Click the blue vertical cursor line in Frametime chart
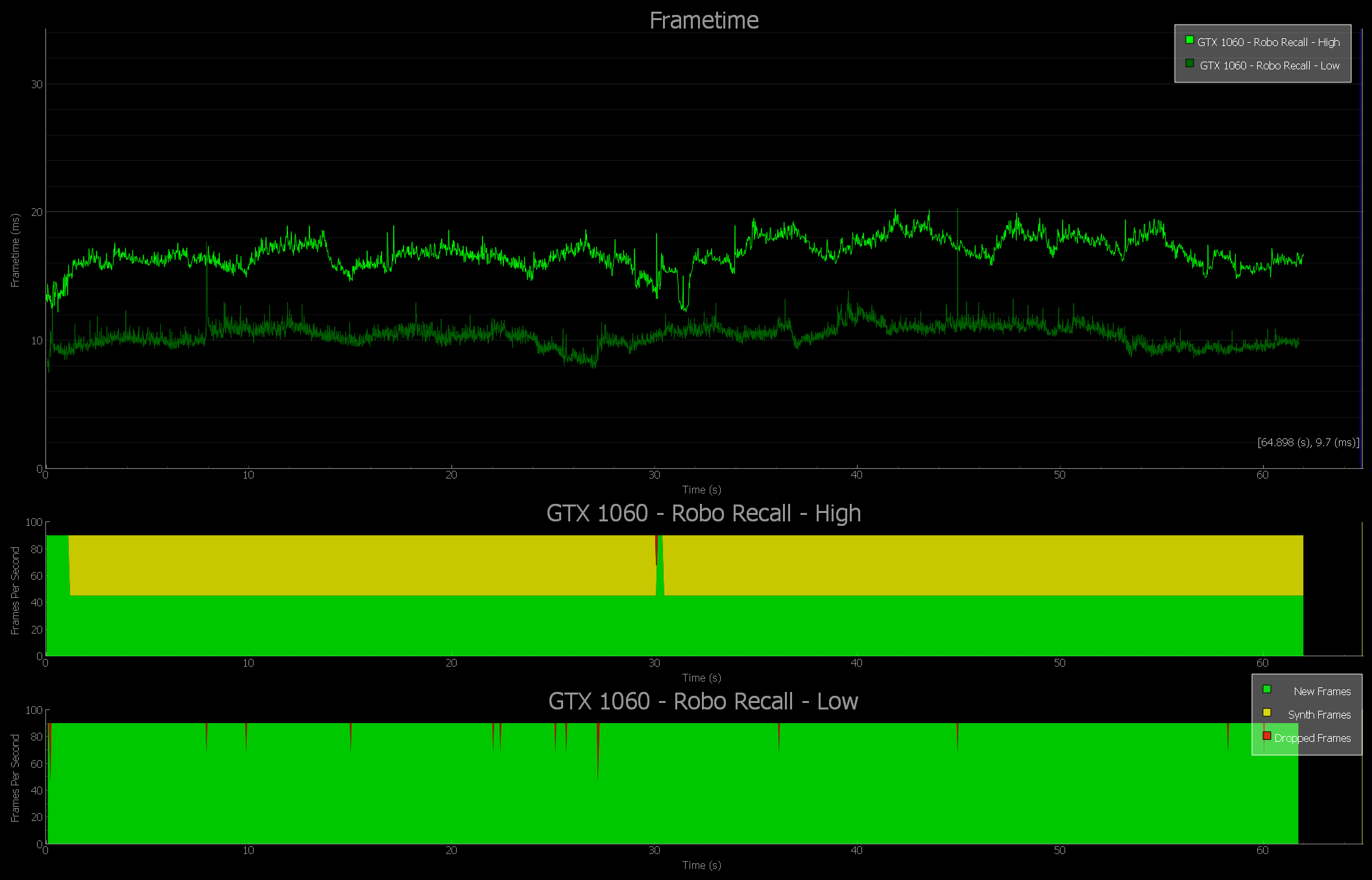The width and height of the screenshot is (1372, 880). point(1361,248)
